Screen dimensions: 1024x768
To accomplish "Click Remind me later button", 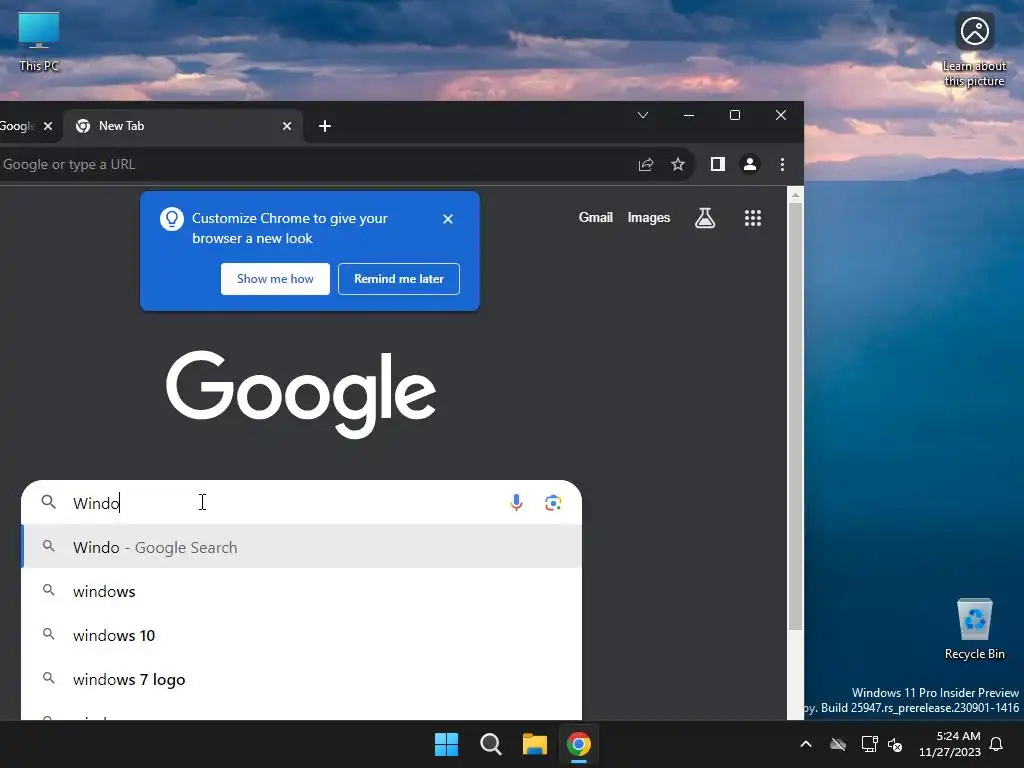I will [x=399, y=279].
